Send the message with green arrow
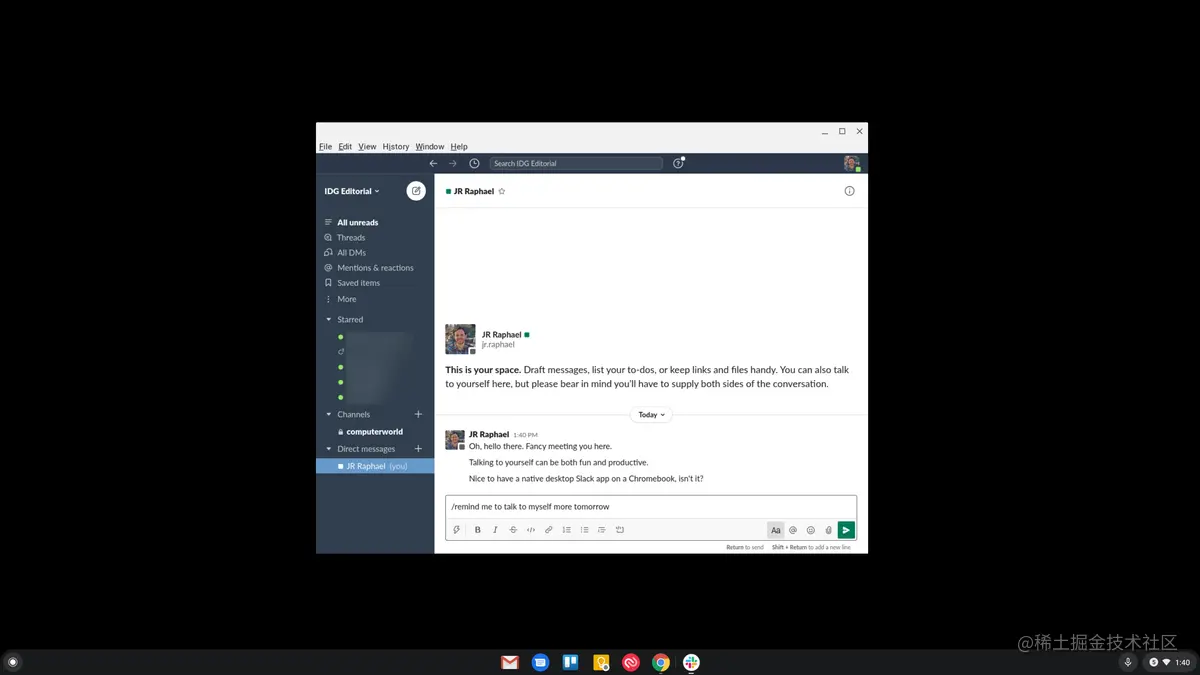 point(846,530)
